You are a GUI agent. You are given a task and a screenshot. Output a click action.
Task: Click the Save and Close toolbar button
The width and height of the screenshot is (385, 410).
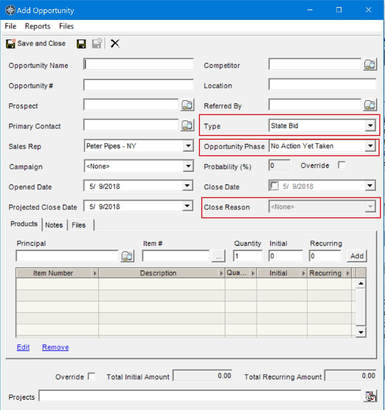pos(36,43)
